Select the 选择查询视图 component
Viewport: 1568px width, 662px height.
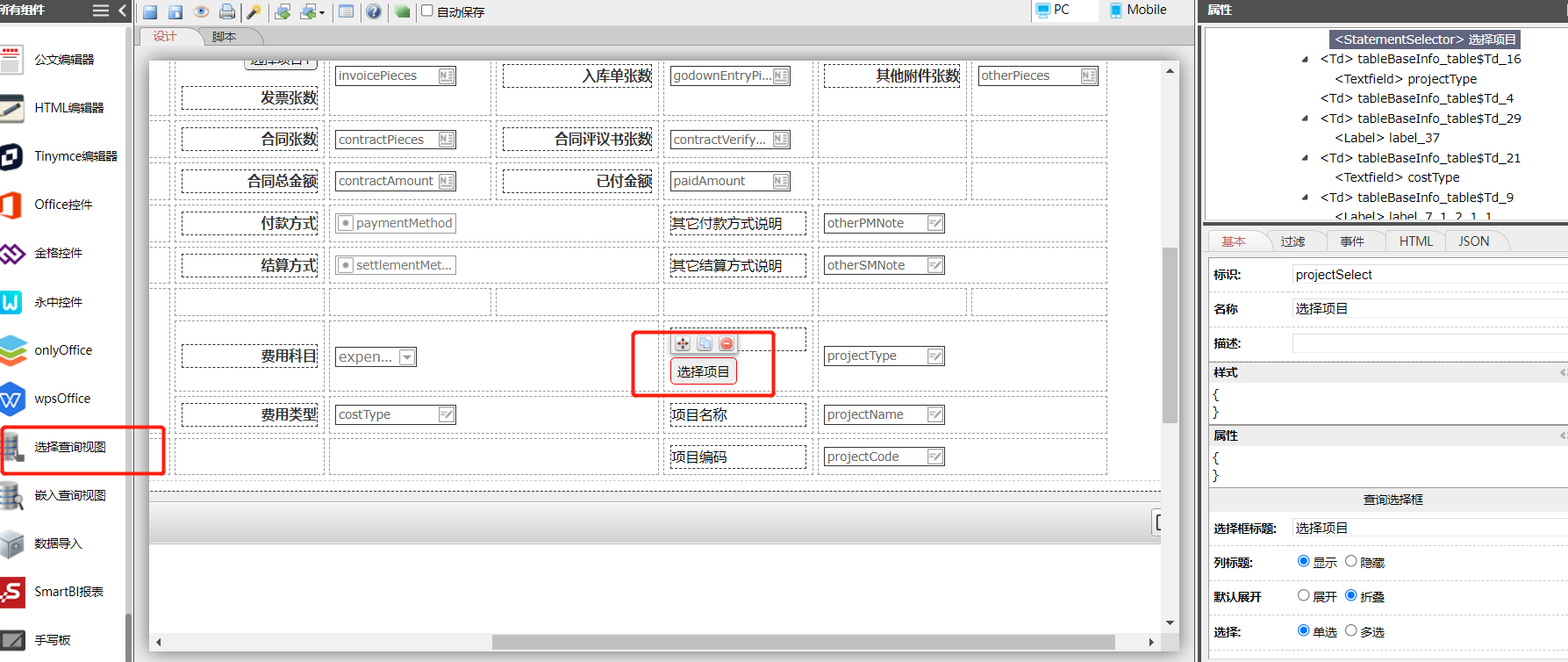pos(63,447)
